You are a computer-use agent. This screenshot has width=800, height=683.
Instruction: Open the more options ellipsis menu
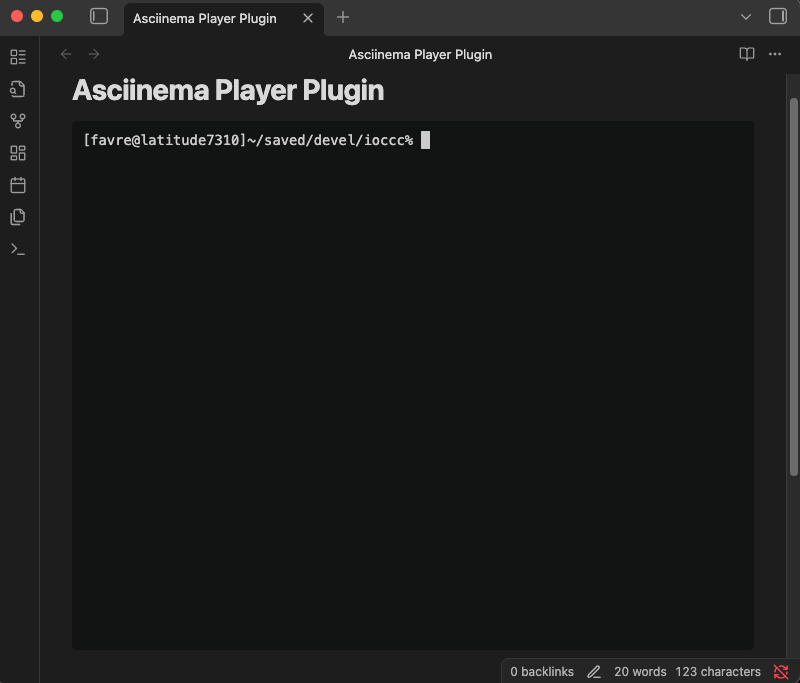point(774,54)
